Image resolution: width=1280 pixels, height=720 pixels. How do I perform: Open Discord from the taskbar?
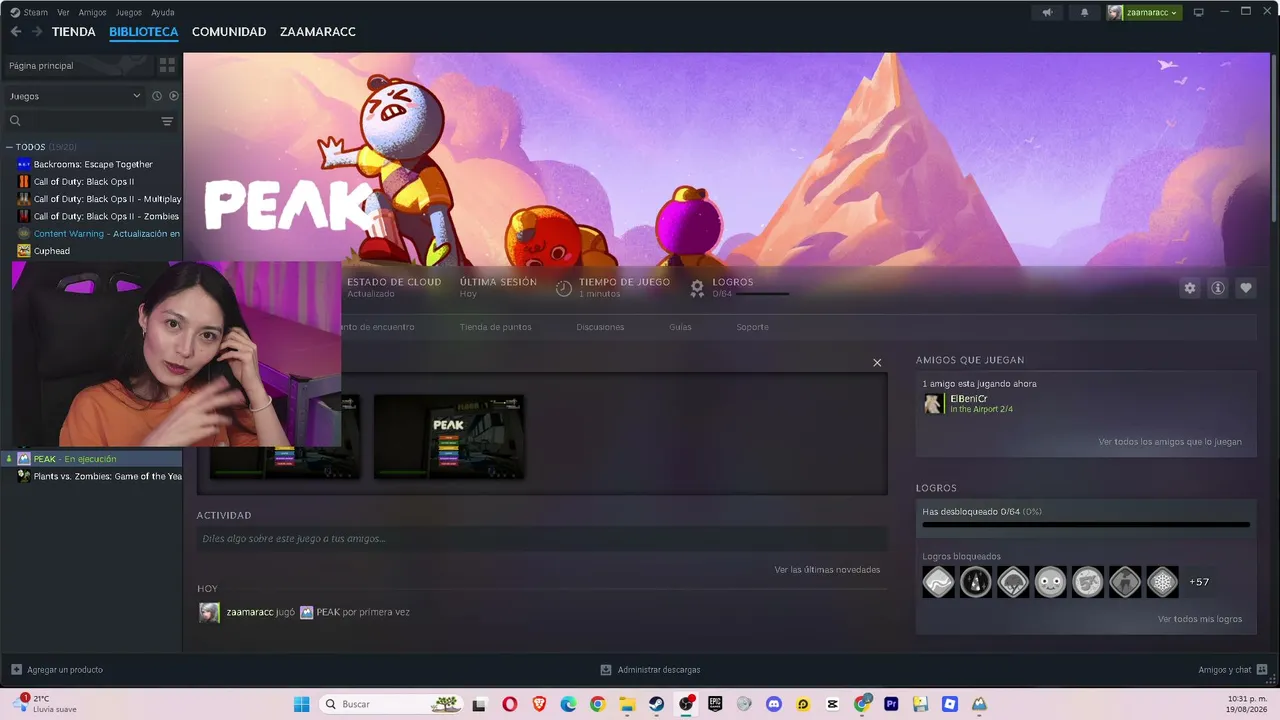click(773, 704)
